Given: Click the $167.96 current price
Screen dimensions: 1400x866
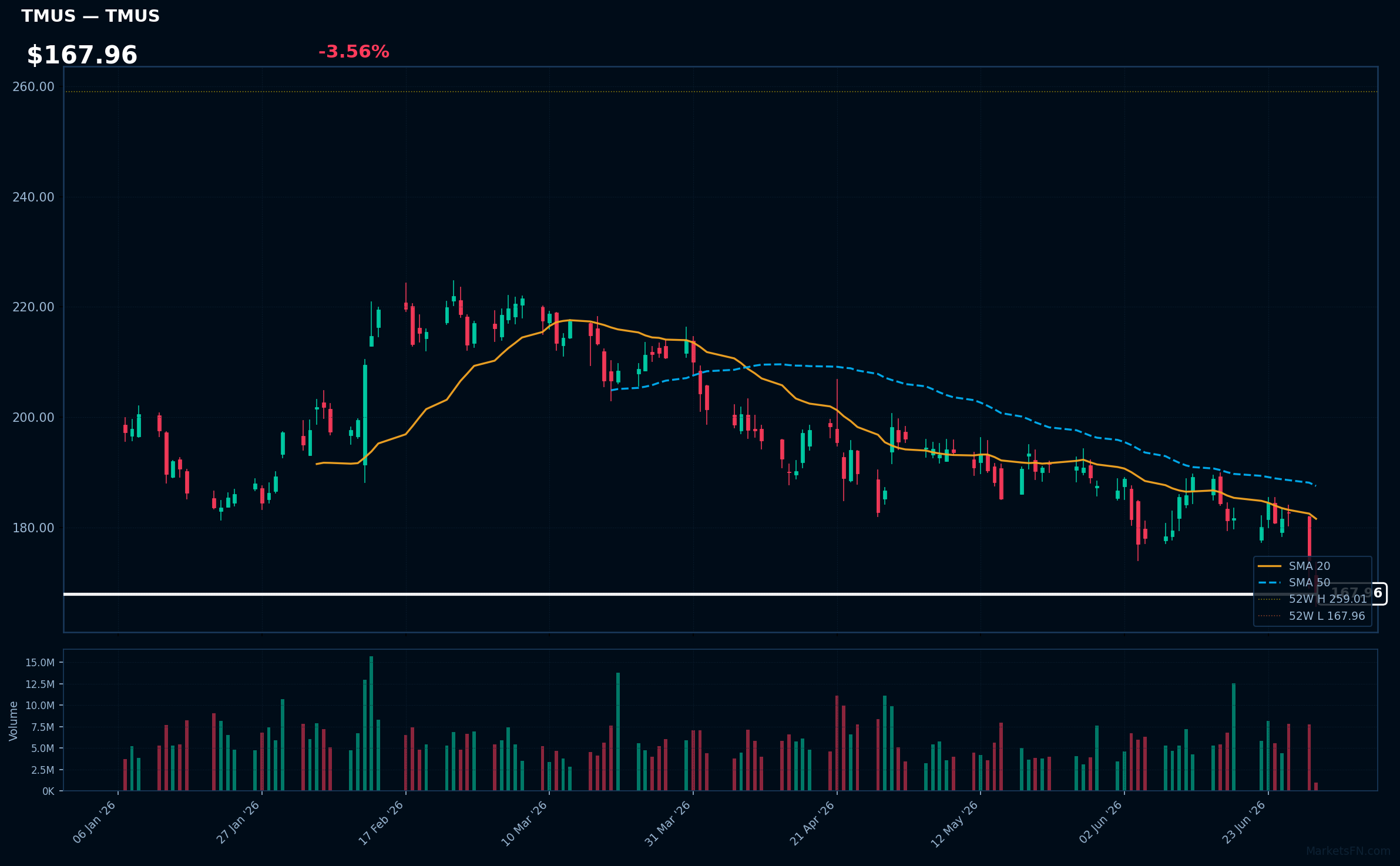Looking at the screenshot, I should (82, 55).
